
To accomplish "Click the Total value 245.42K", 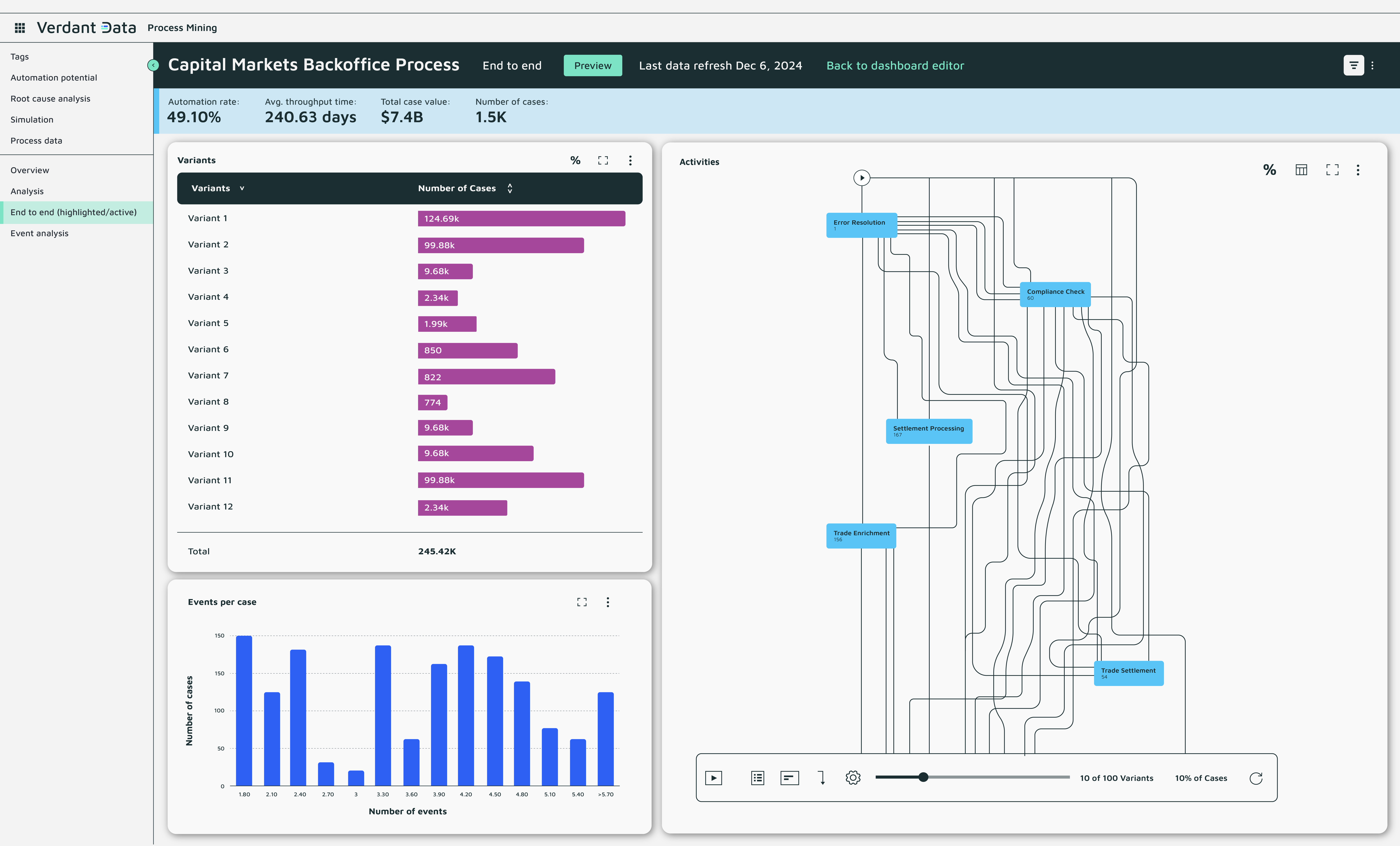I will point(437,552).
